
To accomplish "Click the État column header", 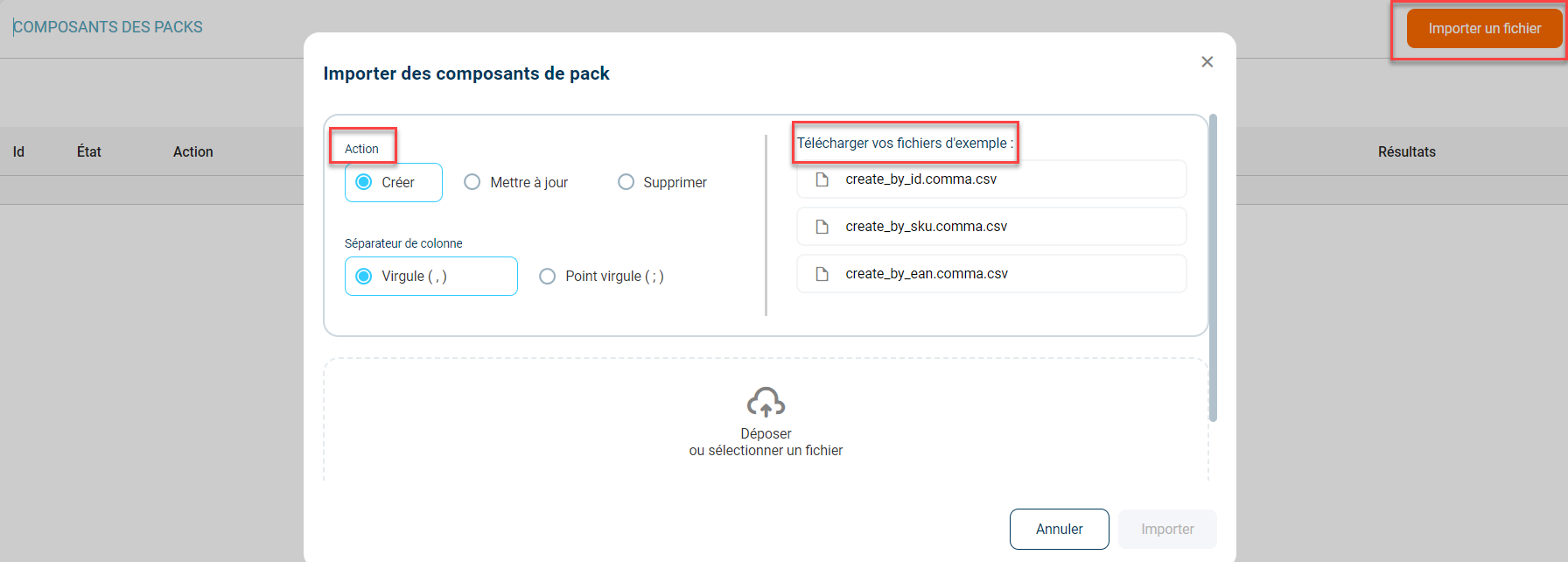I will (x=89, y=152).
